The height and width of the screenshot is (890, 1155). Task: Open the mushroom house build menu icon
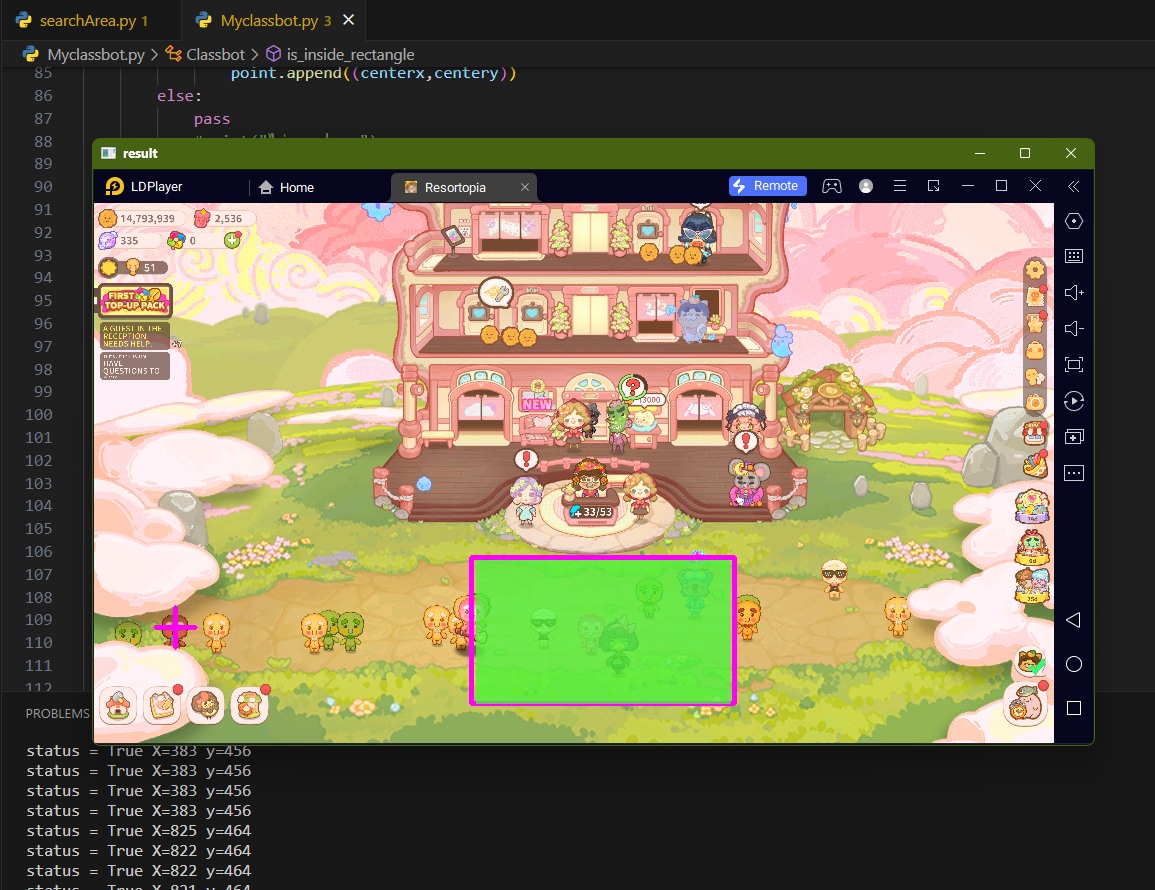click(118, 706)
